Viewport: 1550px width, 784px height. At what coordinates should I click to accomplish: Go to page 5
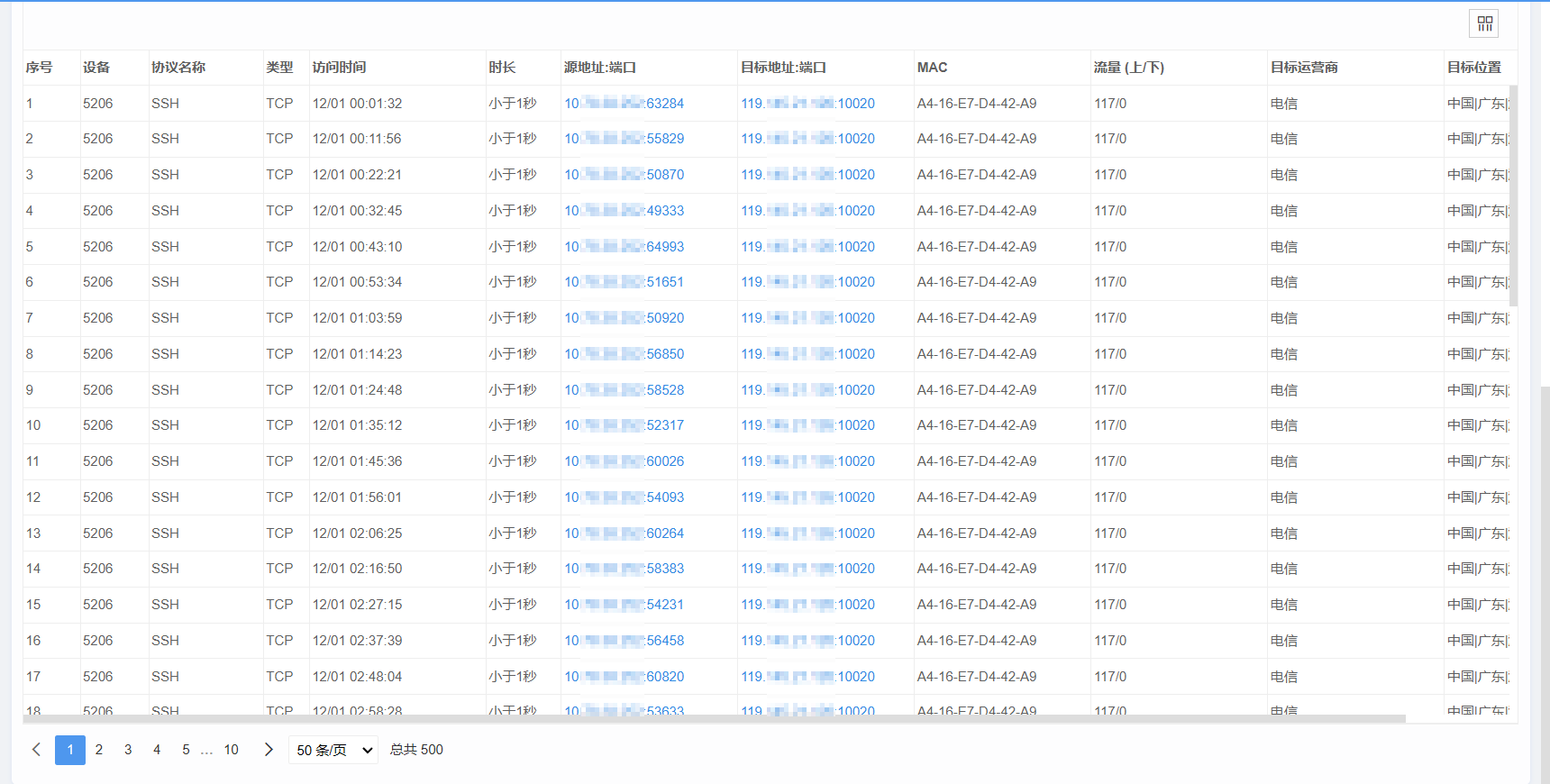click(x=186, y=750)
